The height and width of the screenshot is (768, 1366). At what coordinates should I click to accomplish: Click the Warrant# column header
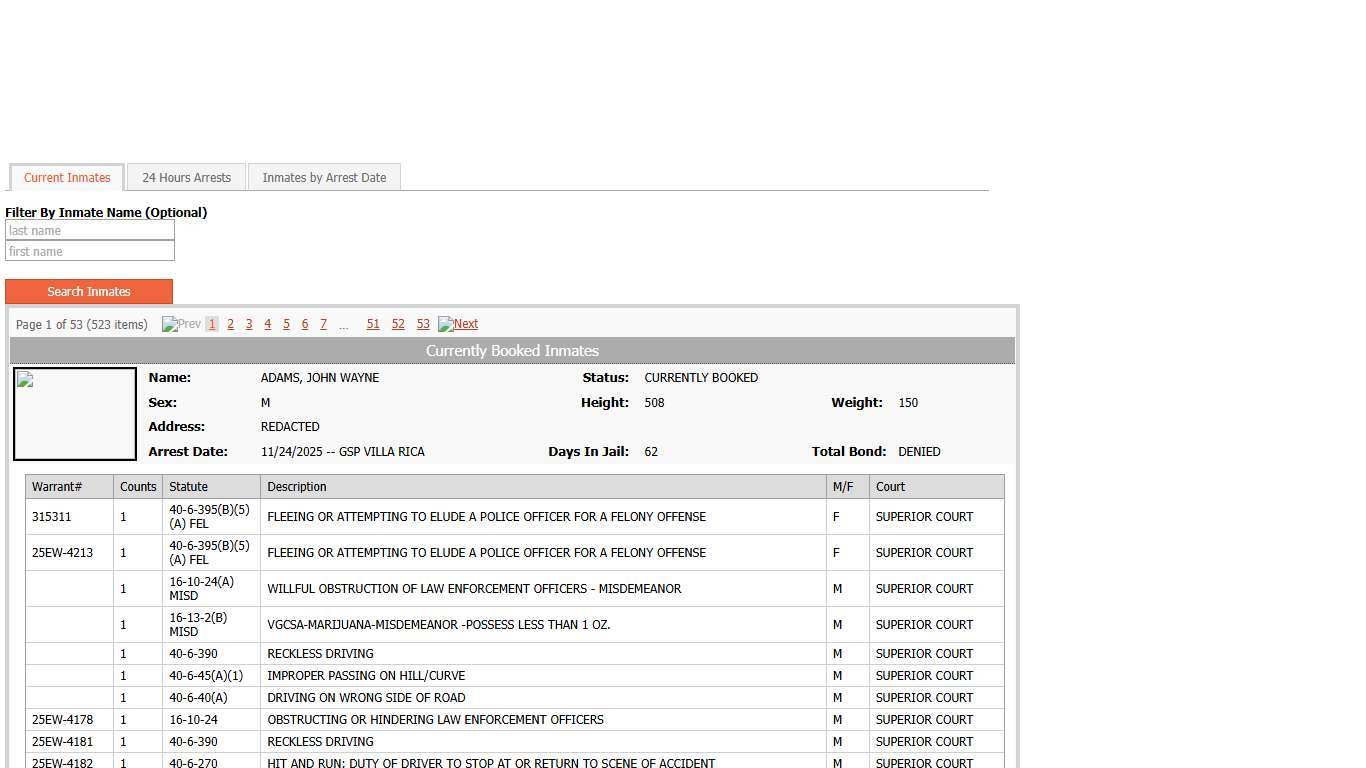pyautogui.click(x=57, y=487)
